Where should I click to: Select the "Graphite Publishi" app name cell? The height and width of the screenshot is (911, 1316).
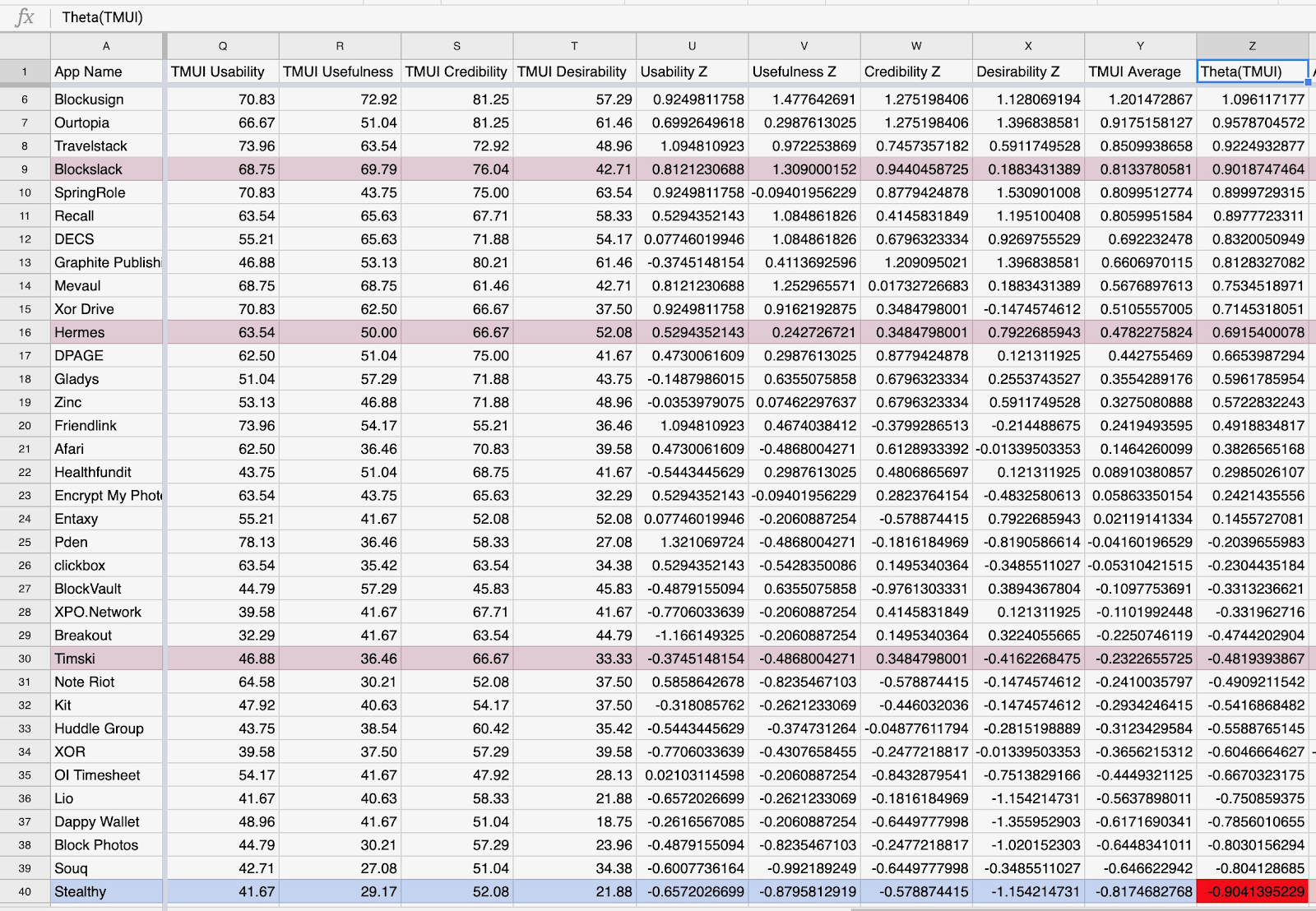106,262
